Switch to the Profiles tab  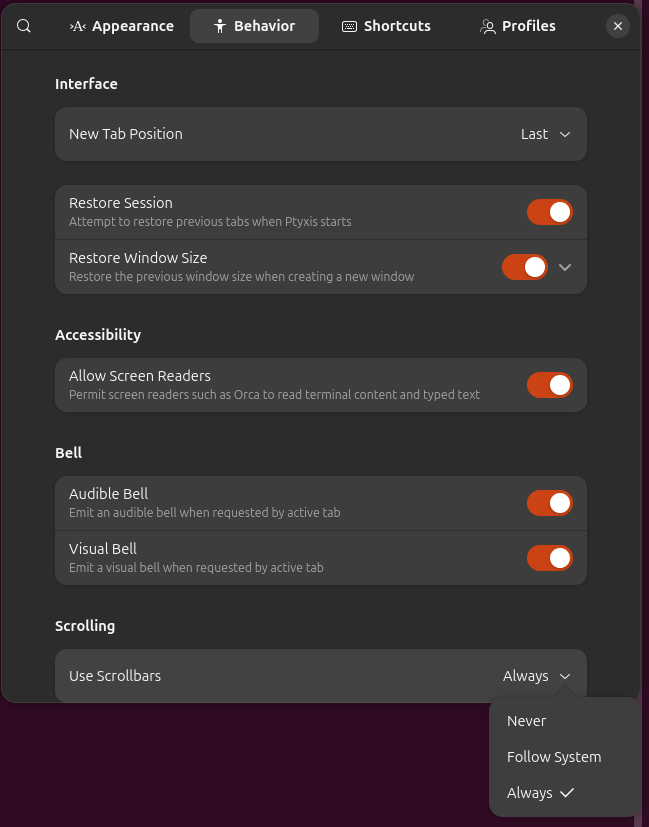coord(517,26)
